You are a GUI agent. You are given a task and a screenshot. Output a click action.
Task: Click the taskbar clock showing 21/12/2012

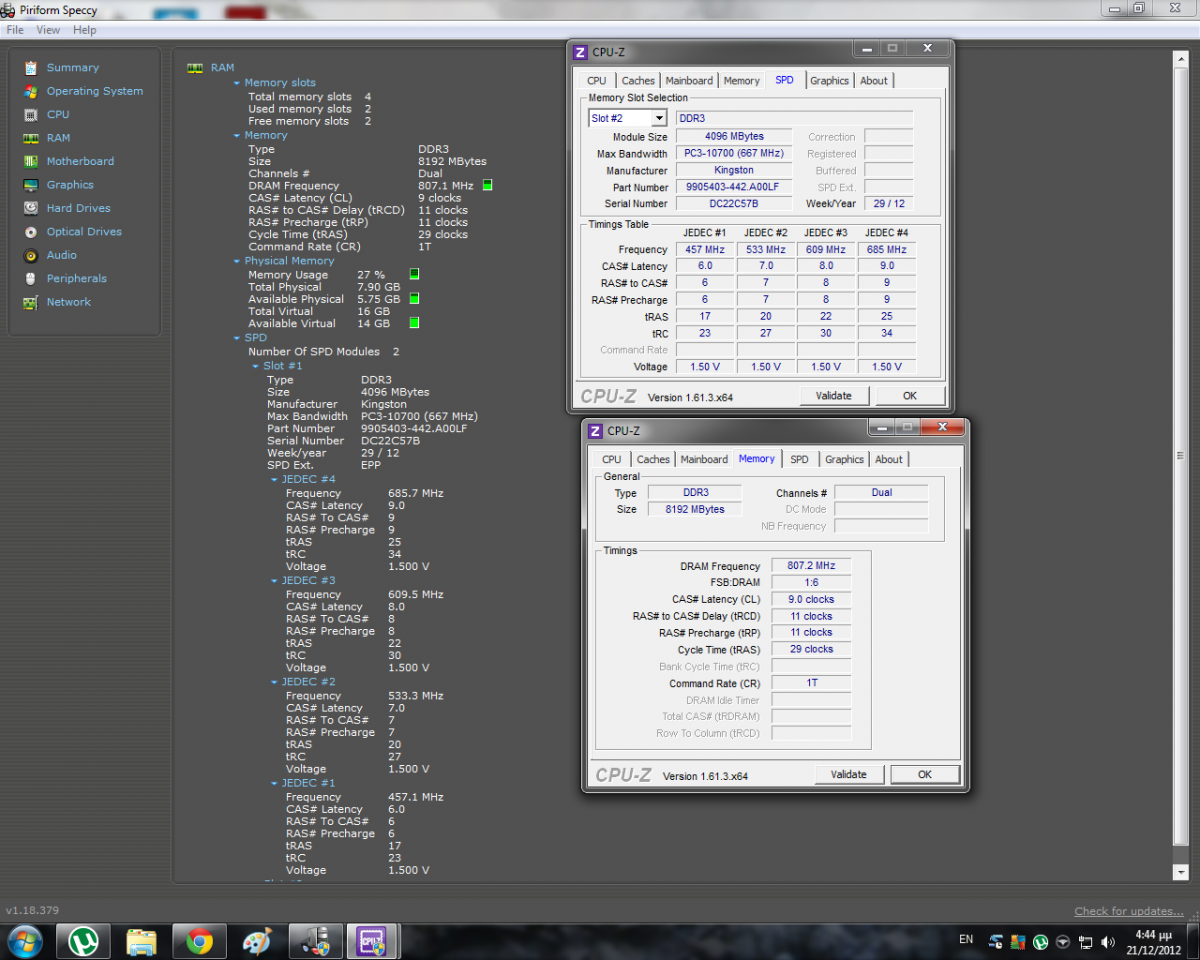tap(1155, 941)
